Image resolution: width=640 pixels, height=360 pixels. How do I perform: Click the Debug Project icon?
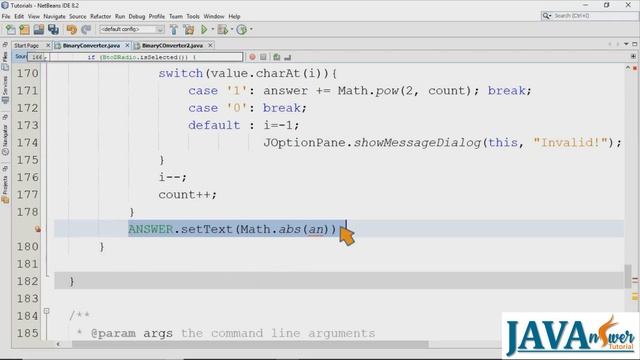click(x=223, y=29)
